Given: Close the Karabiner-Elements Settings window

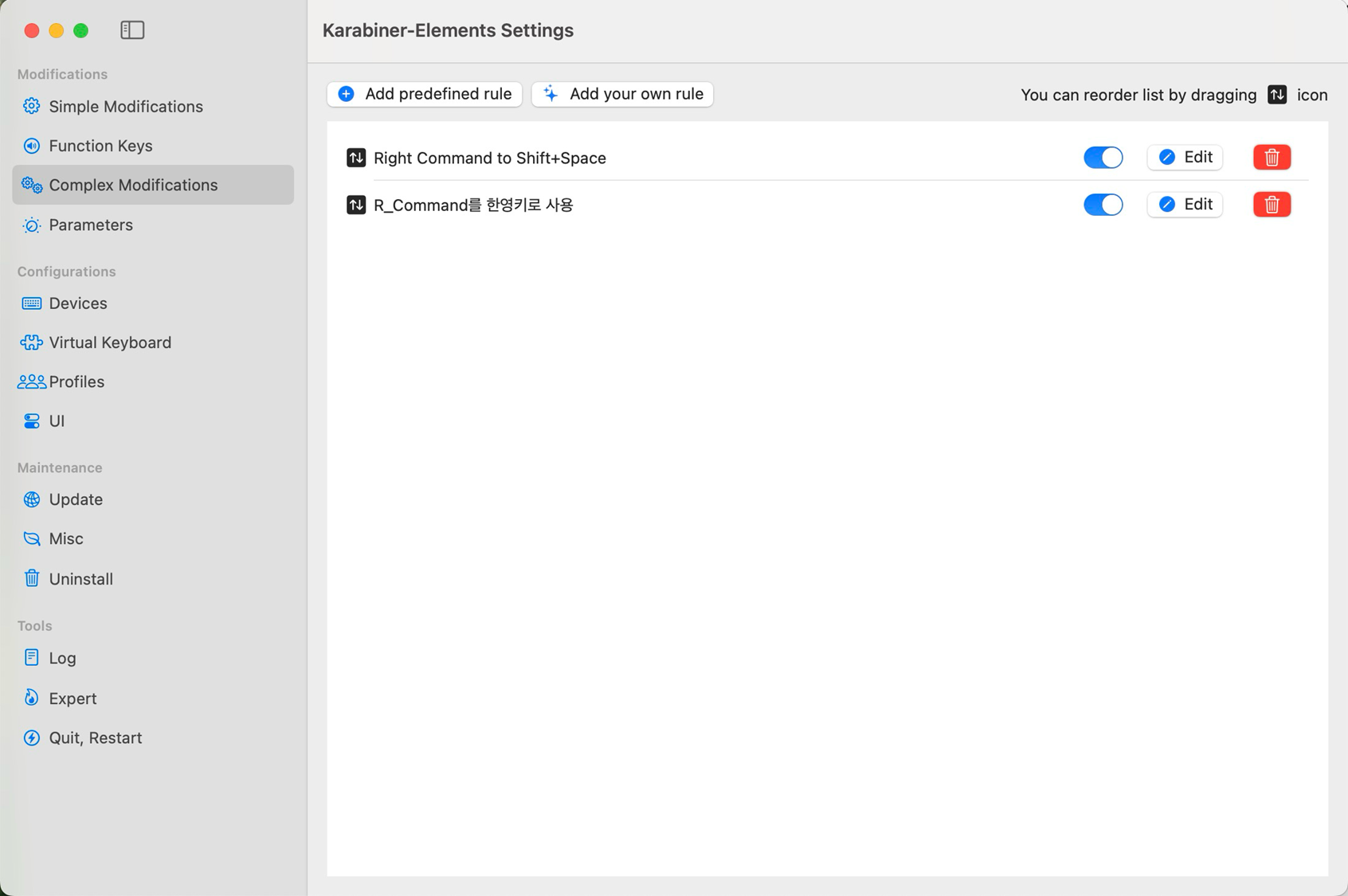Looking at the screenshot, I should [32, 30].
